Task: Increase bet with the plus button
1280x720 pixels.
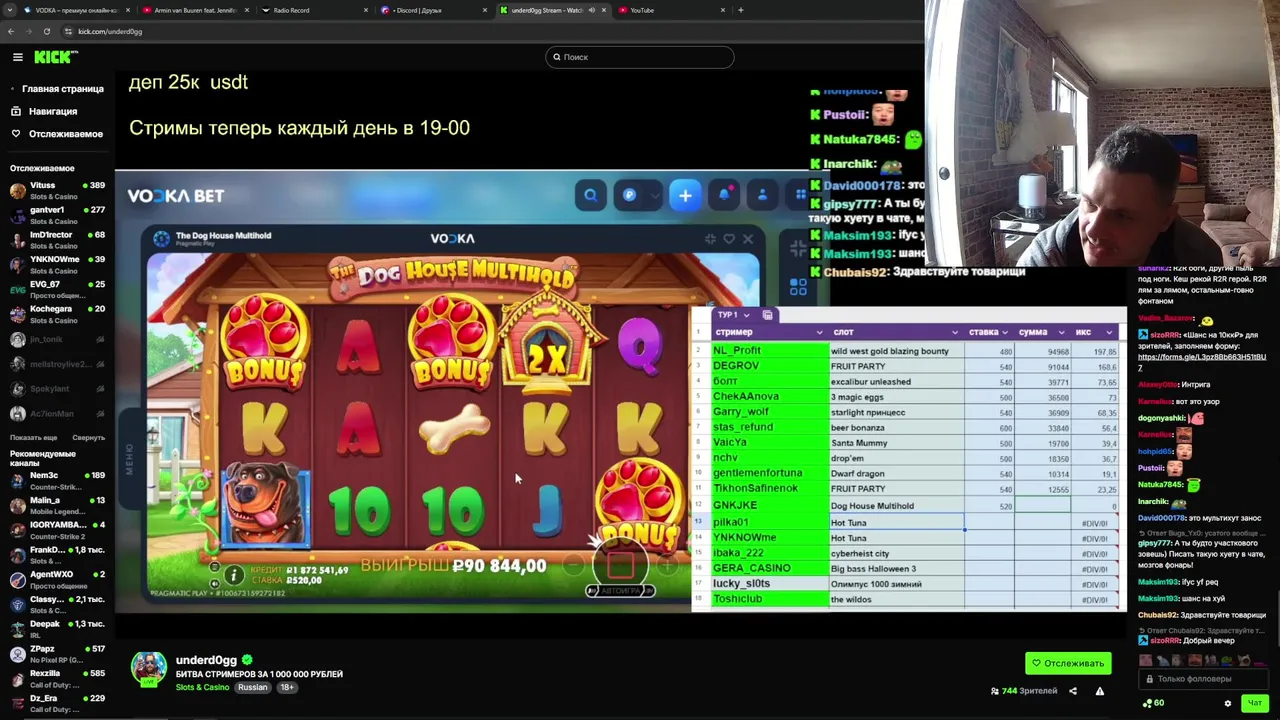Action: [x=667, y=566]
